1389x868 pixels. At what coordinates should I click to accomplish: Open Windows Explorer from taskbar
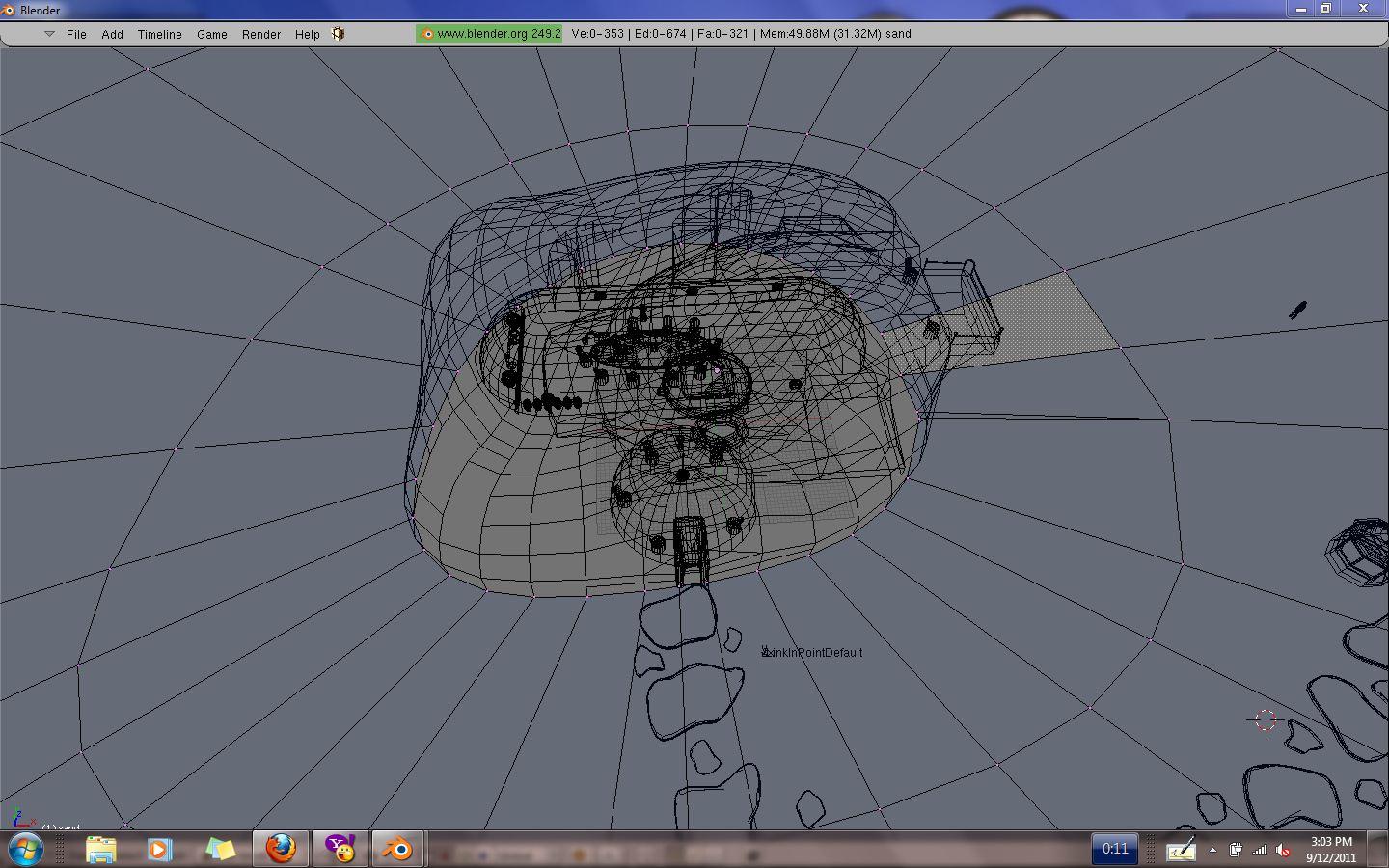100,849
